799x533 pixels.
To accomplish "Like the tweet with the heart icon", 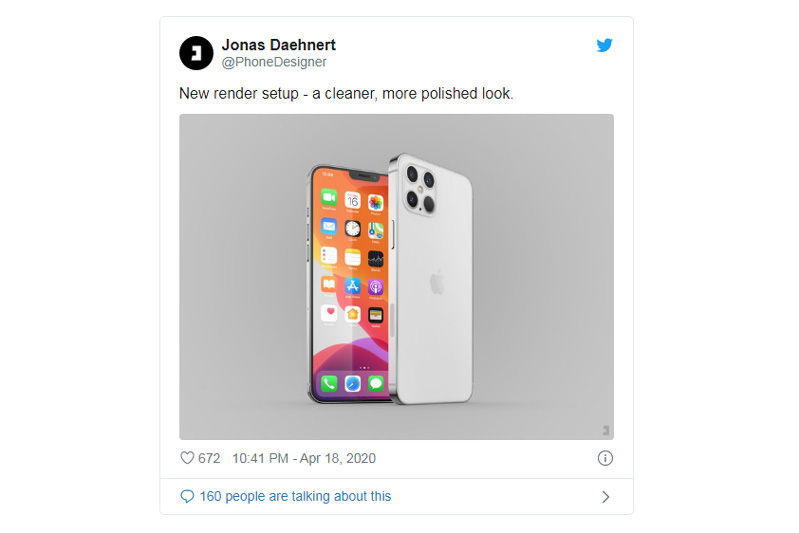I will [x=186, y=458].
